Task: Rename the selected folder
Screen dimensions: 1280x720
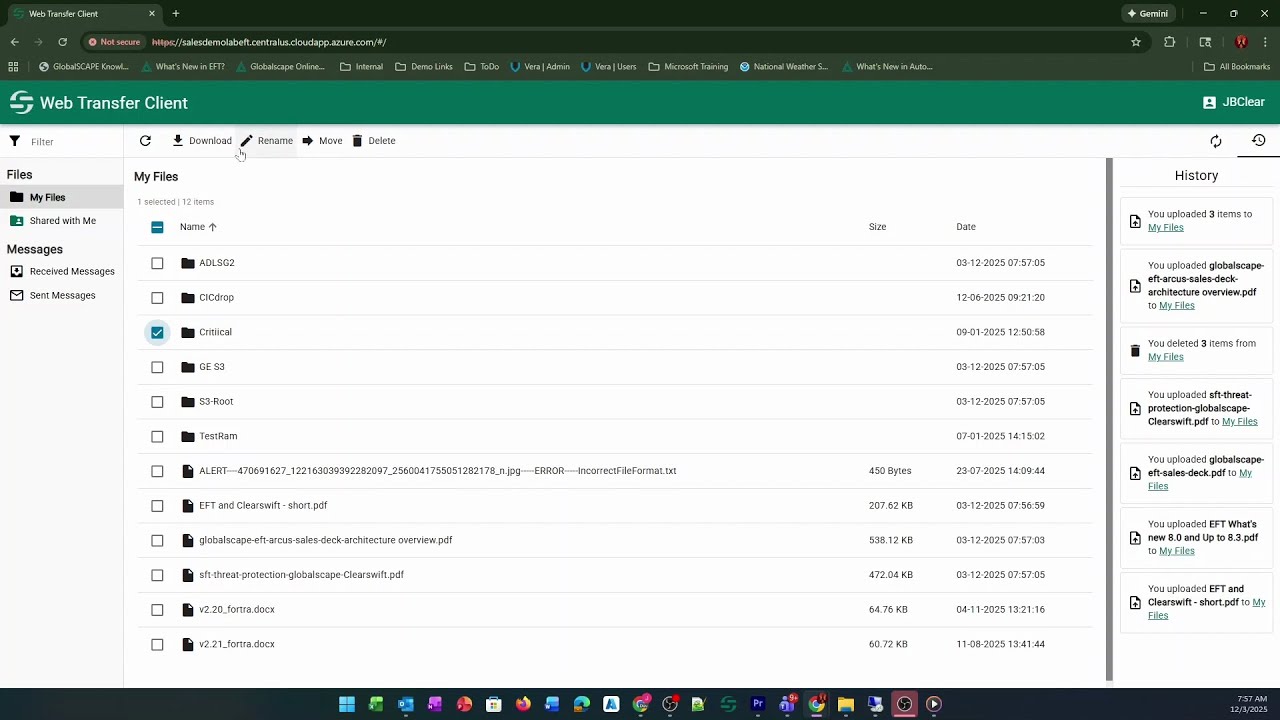Action: click(x=266, y=141)
